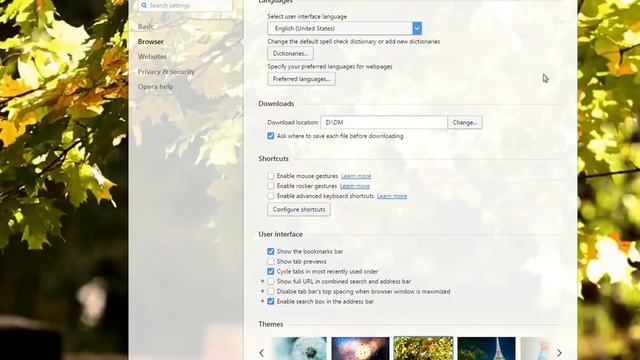Enable Disable tab bar's top spacing option
The width and height of the screenshot is (640, 360).
click(x=271, y=291)
